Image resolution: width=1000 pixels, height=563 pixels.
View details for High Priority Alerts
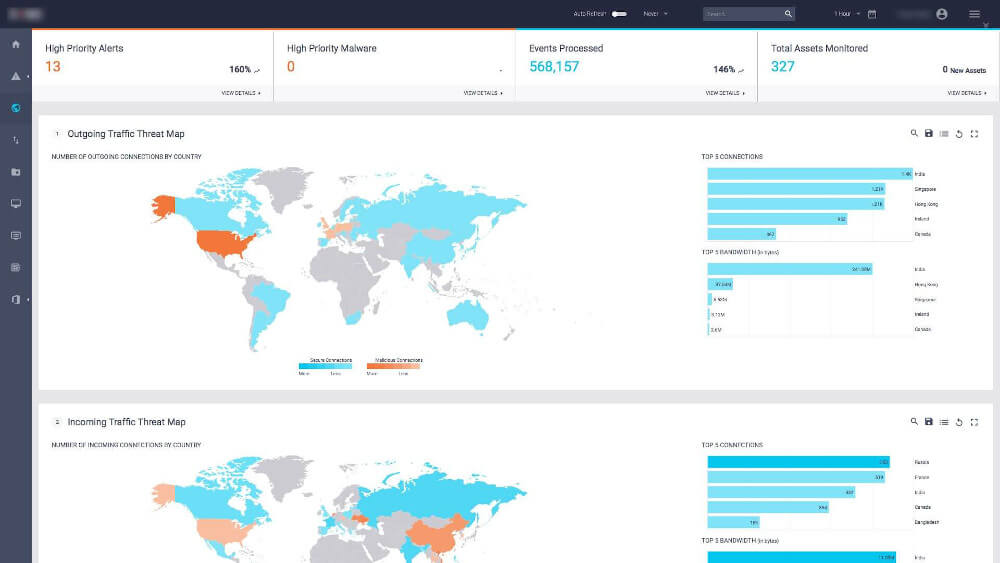pyautogui.click(x=240, y=93)
